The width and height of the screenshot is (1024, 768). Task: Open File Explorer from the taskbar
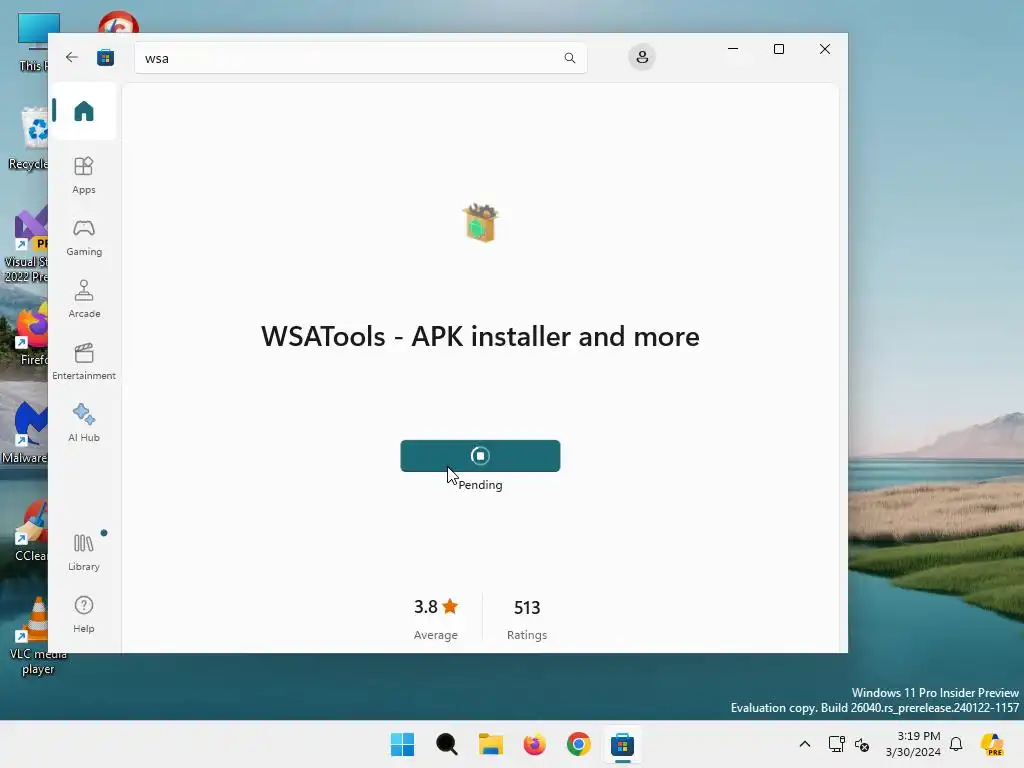point(490,744)
